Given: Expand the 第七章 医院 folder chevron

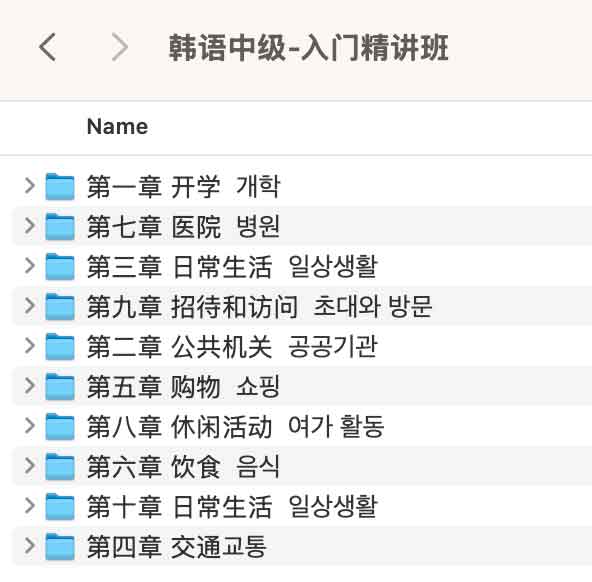Looking at the screenshot, I should 29,226.
